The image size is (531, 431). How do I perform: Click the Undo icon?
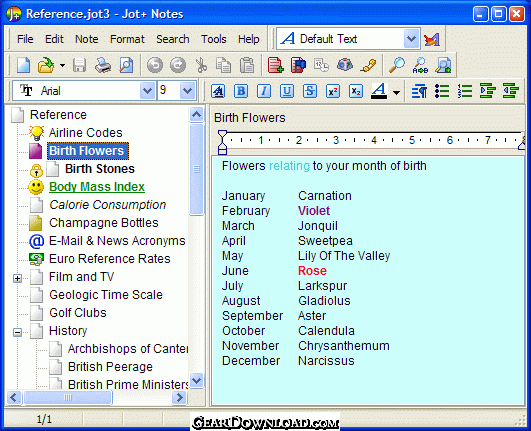pyautogui.click(x=155, y=65)
